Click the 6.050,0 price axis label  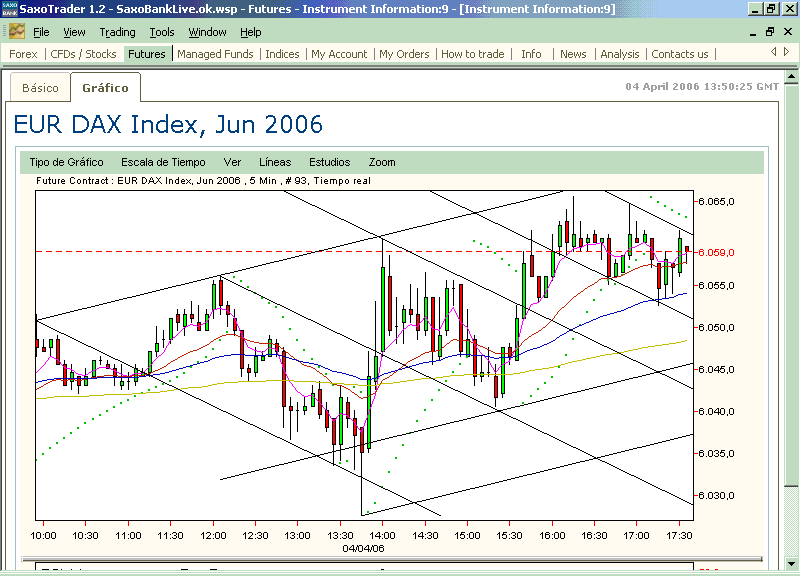716,328
